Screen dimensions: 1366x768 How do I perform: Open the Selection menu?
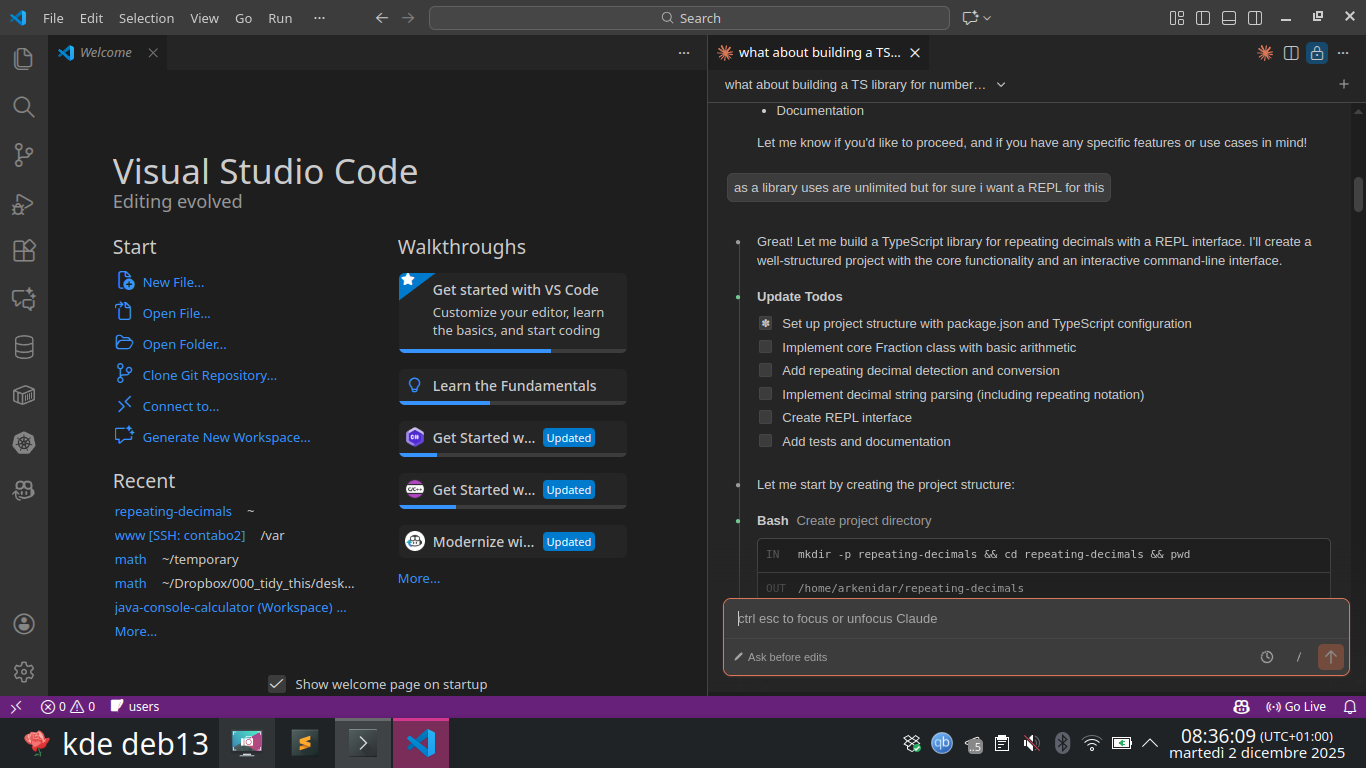pyautogui.click(x=146, y=18)
